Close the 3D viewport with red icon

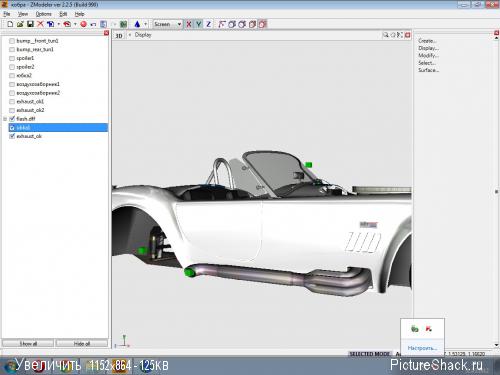pyautogui.click(x=407, y=35)
